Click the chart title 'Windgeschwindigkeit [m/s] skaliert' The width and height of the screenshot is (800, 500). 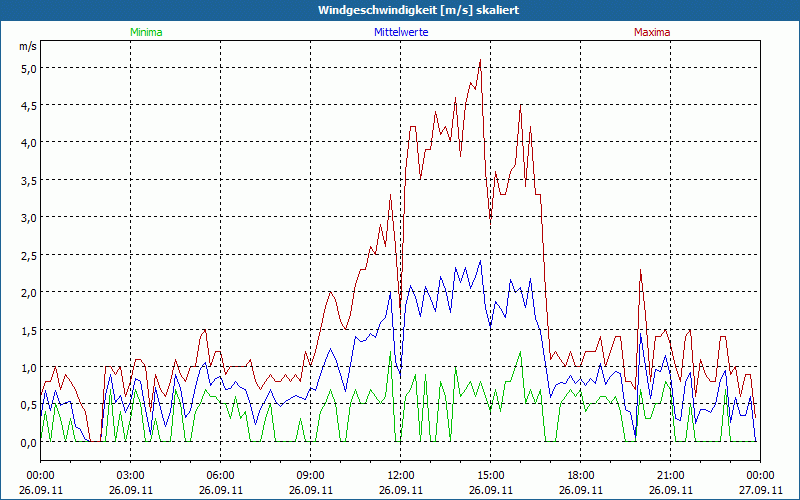(x=418, y=10)
